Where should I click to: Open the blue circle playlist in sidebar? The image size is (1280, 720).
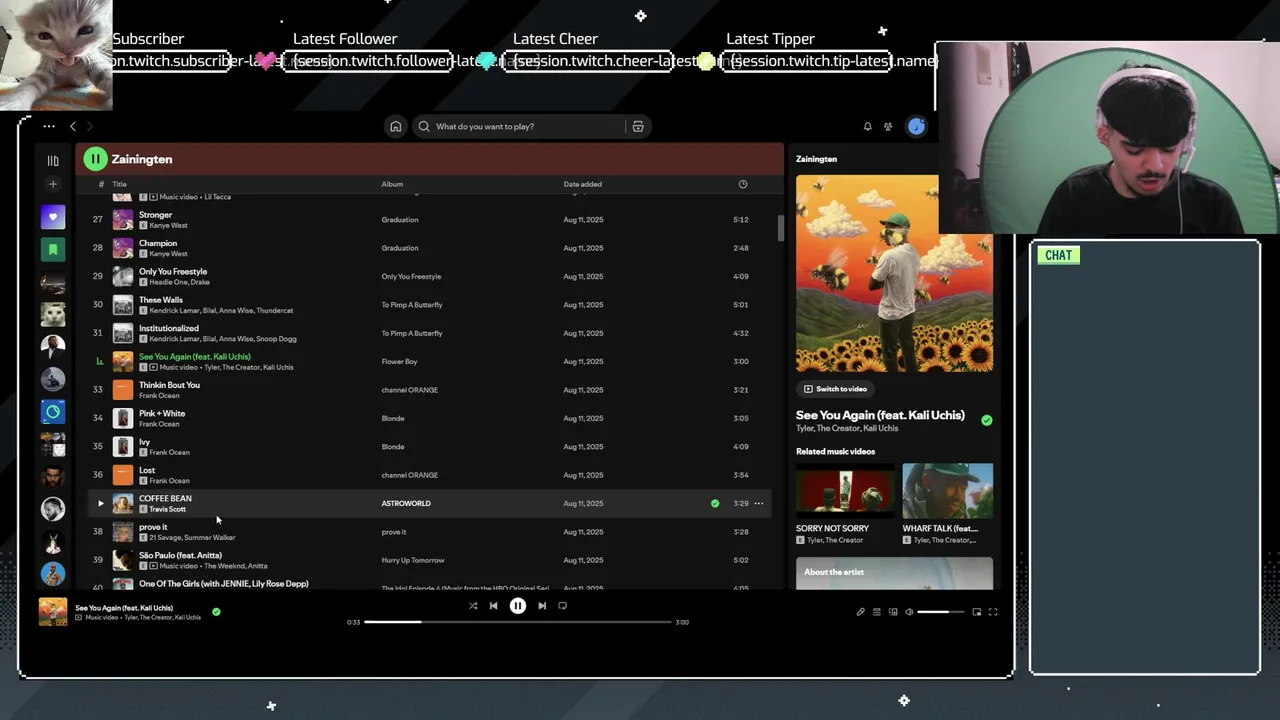click(53, 411)
